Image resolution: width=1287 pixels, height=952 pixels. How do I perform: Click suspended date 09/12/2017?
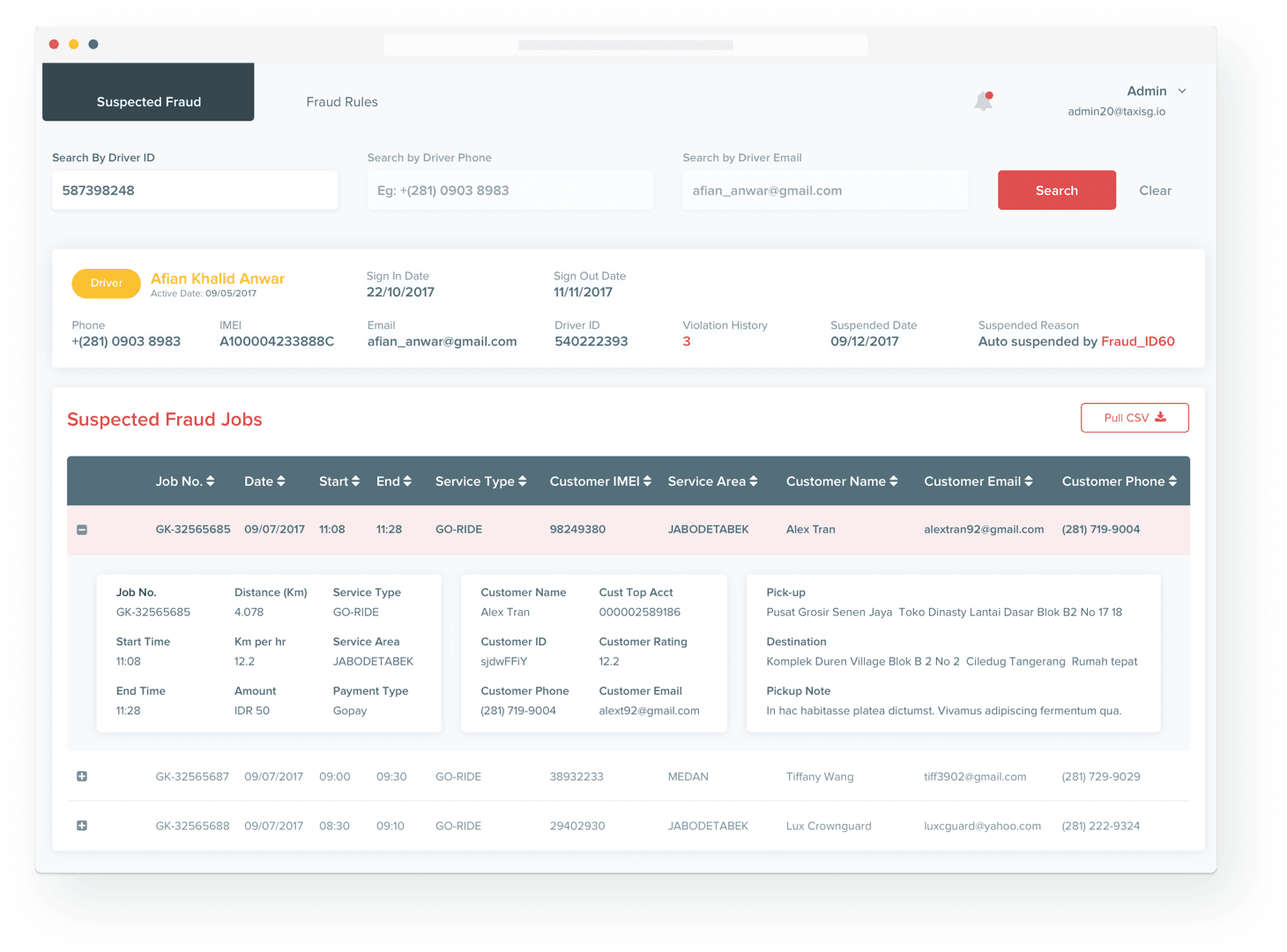(x=865, y=342)
